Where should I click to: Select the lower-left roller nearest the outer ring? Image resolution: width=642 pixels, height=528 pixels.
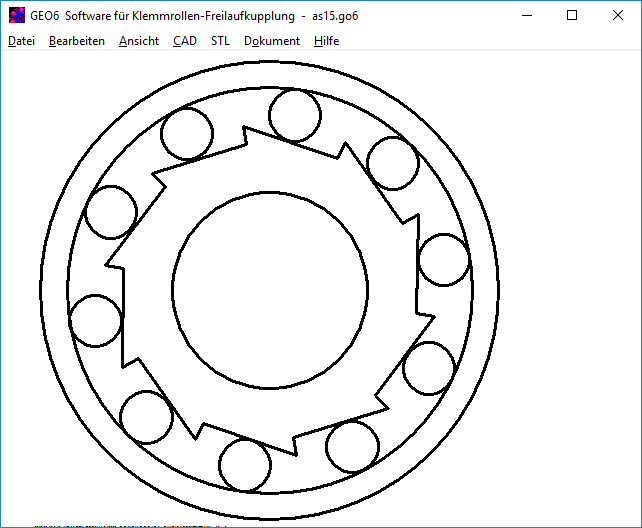[146, 417]
